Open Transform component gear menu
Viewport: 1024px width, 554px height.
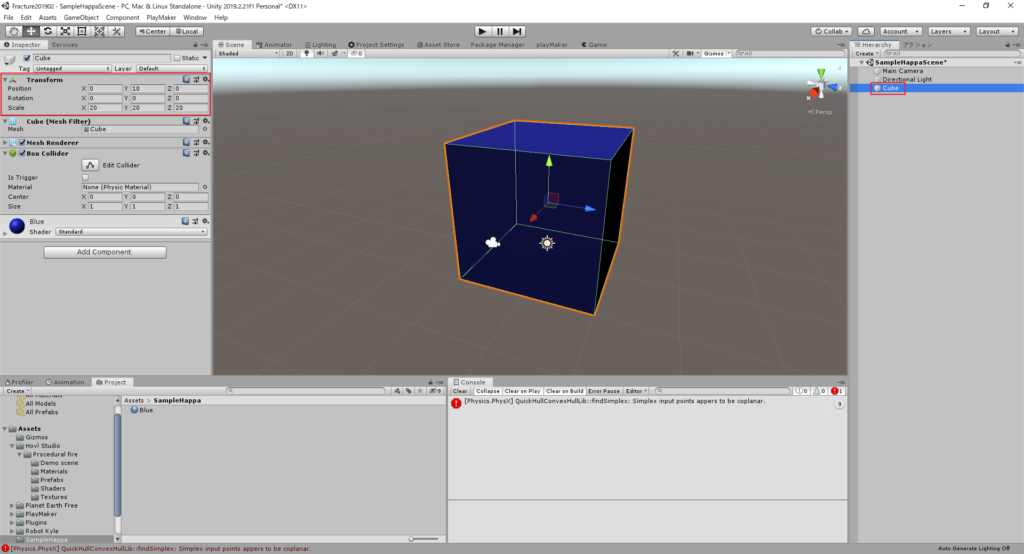pos(205,79)
